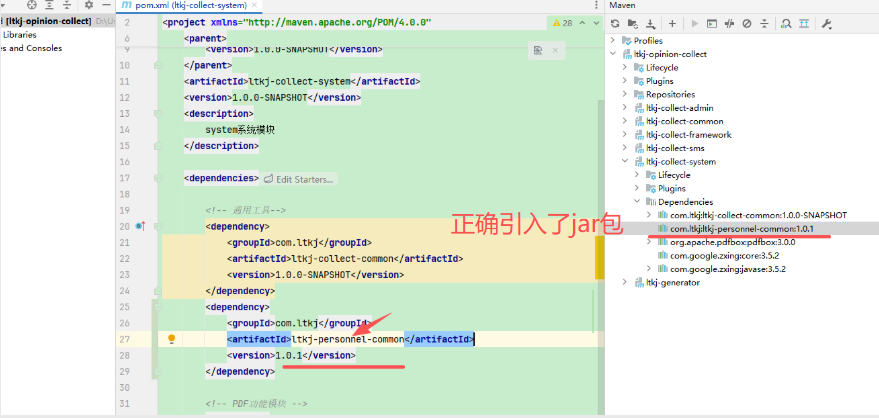Download sources and documentation icon
The height and width of the screenshot is (418, 879).
click(x=650, y=24)
